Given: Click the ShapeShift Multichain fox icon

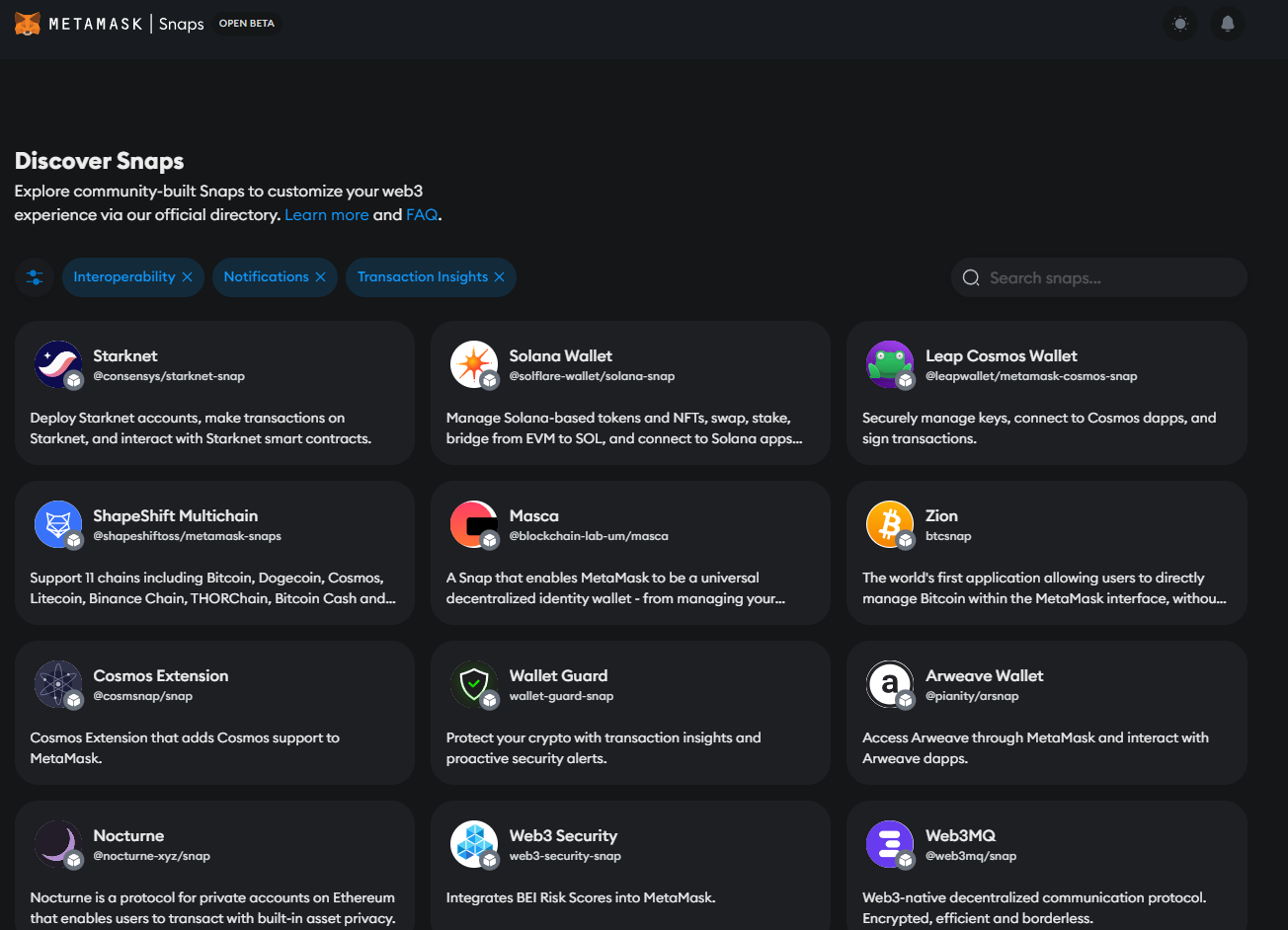Looking at the screenshot, I should click(x=57, y=524).
